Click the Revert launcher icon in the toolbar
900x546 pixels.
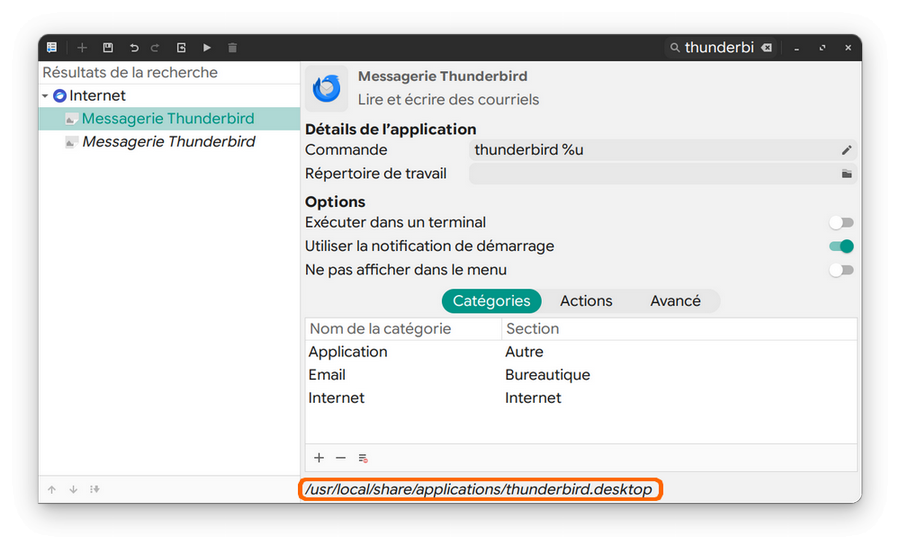coord(181,47)
